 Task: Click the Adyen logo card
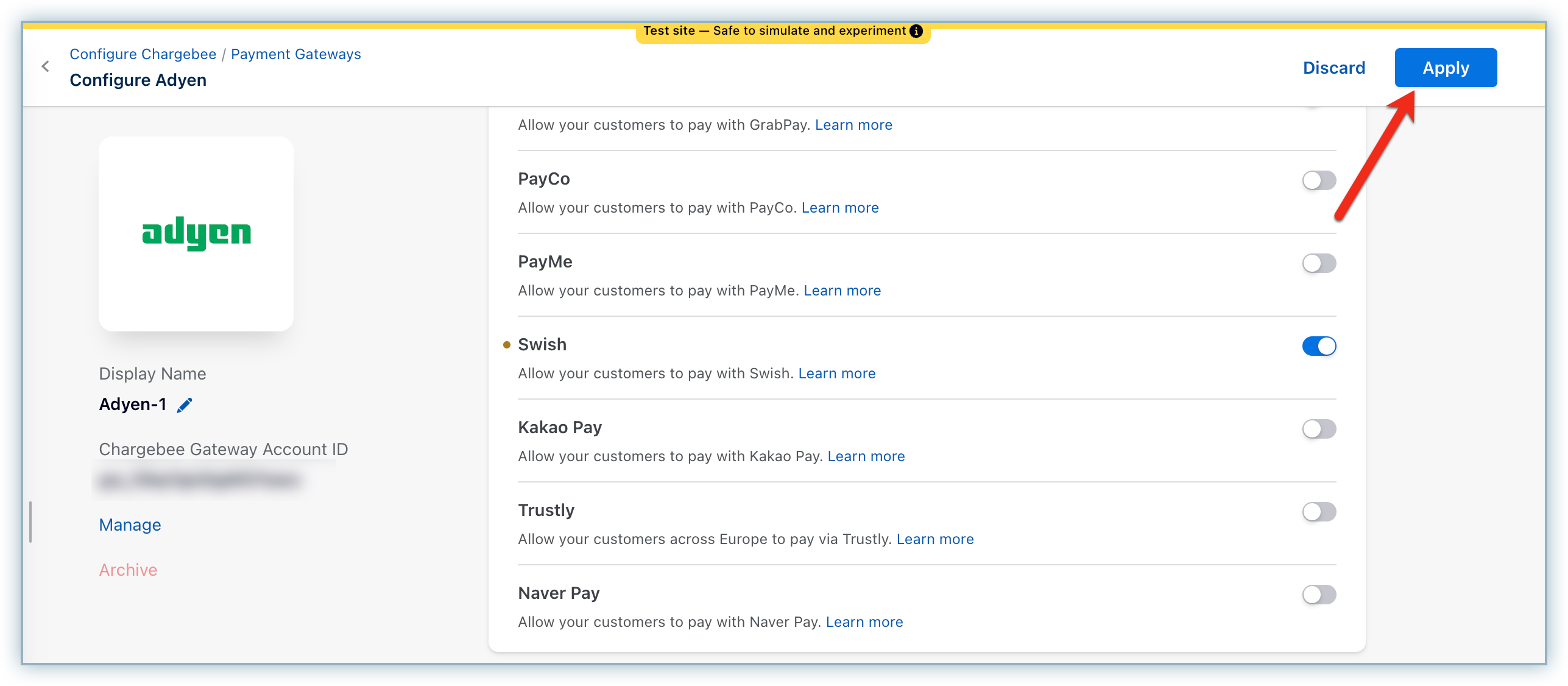click(196, 234)
